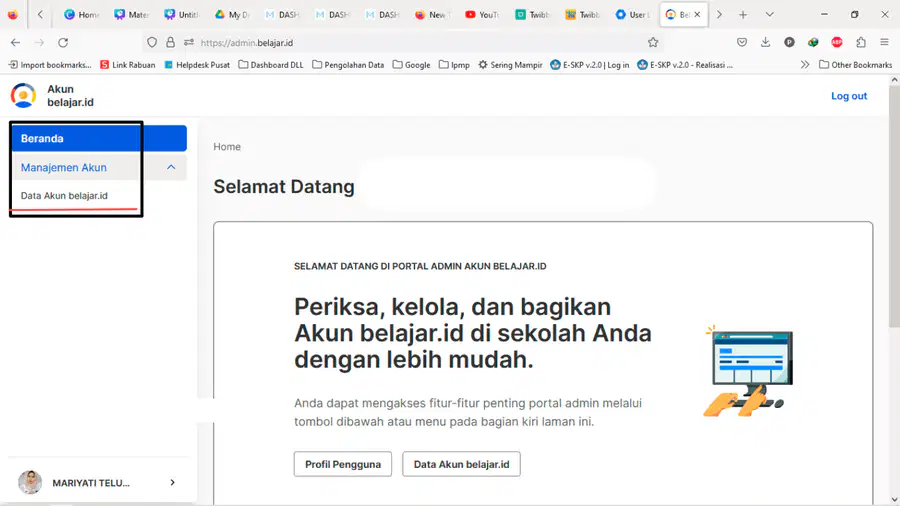
Task: Reload the page with the refresh icon
Action: pos(63,42)
